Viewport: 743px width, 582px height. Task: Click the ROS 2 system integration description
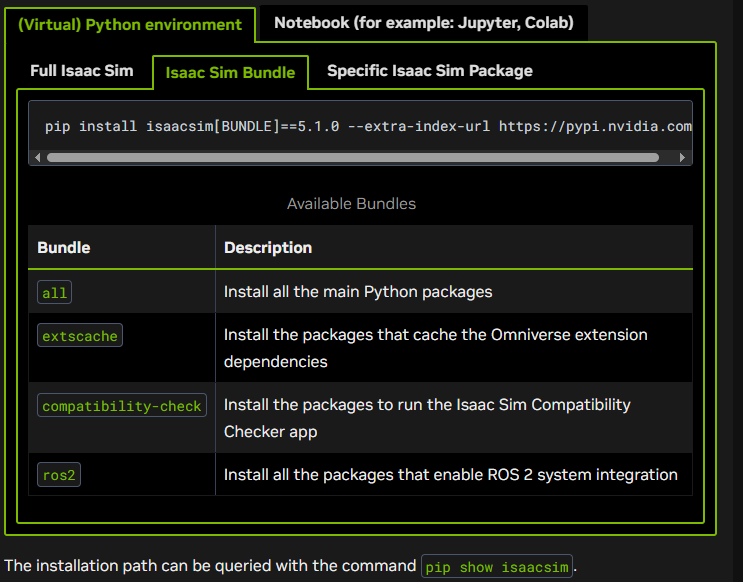tap(451, 475)
